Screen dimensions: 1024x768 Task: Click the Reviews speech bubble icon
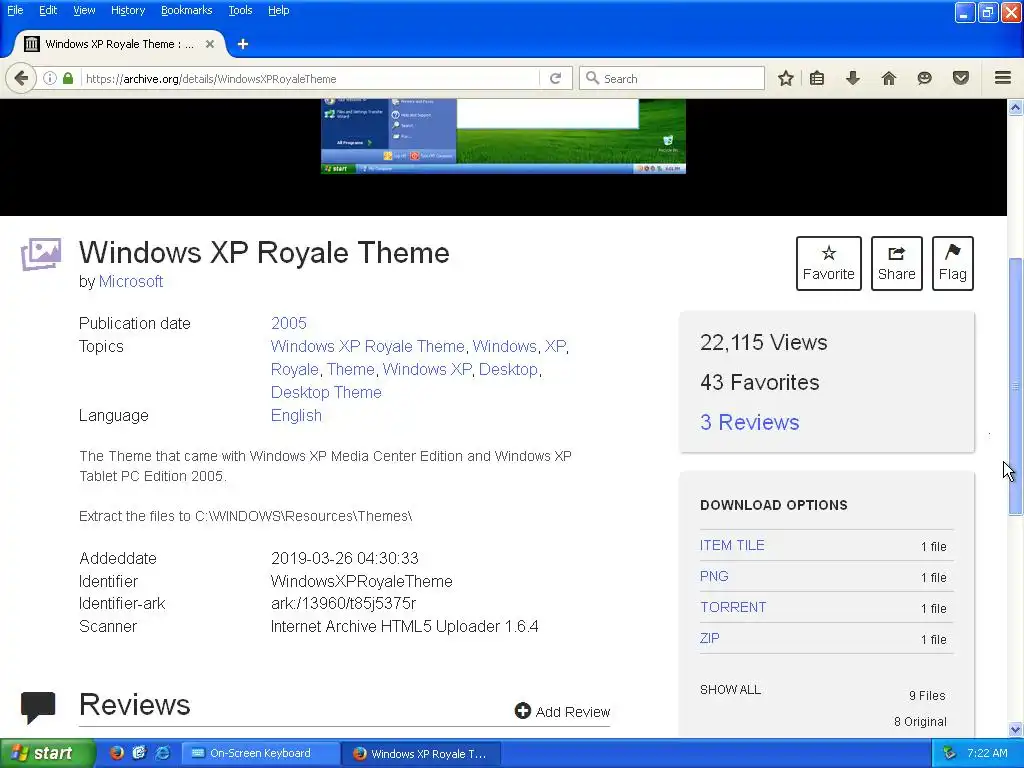pos(38,708)
